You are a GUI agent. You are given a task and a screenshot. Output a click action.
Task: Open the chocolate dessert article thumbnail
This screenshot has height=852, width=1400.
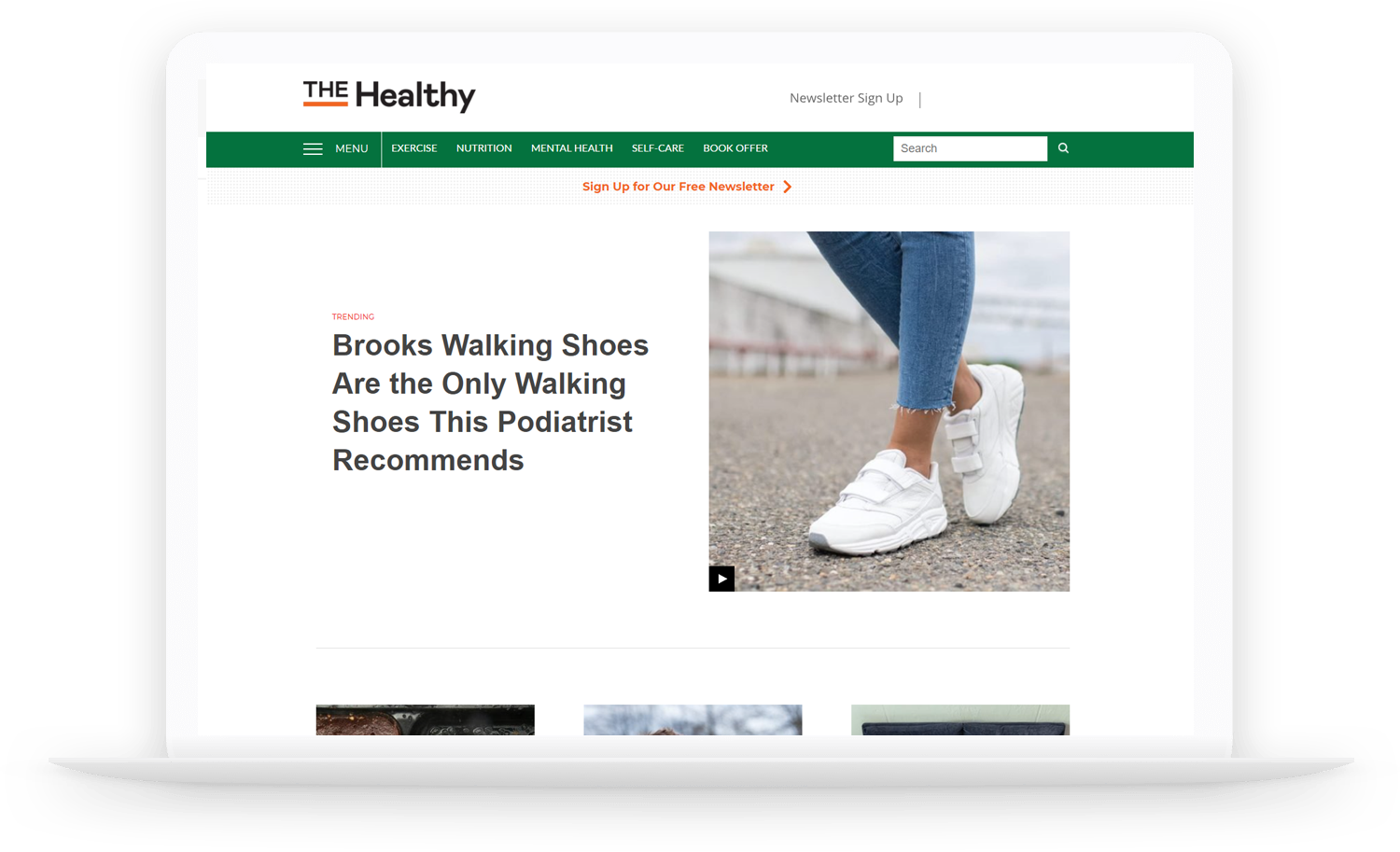pyautogui.click(x=425, y=719)
